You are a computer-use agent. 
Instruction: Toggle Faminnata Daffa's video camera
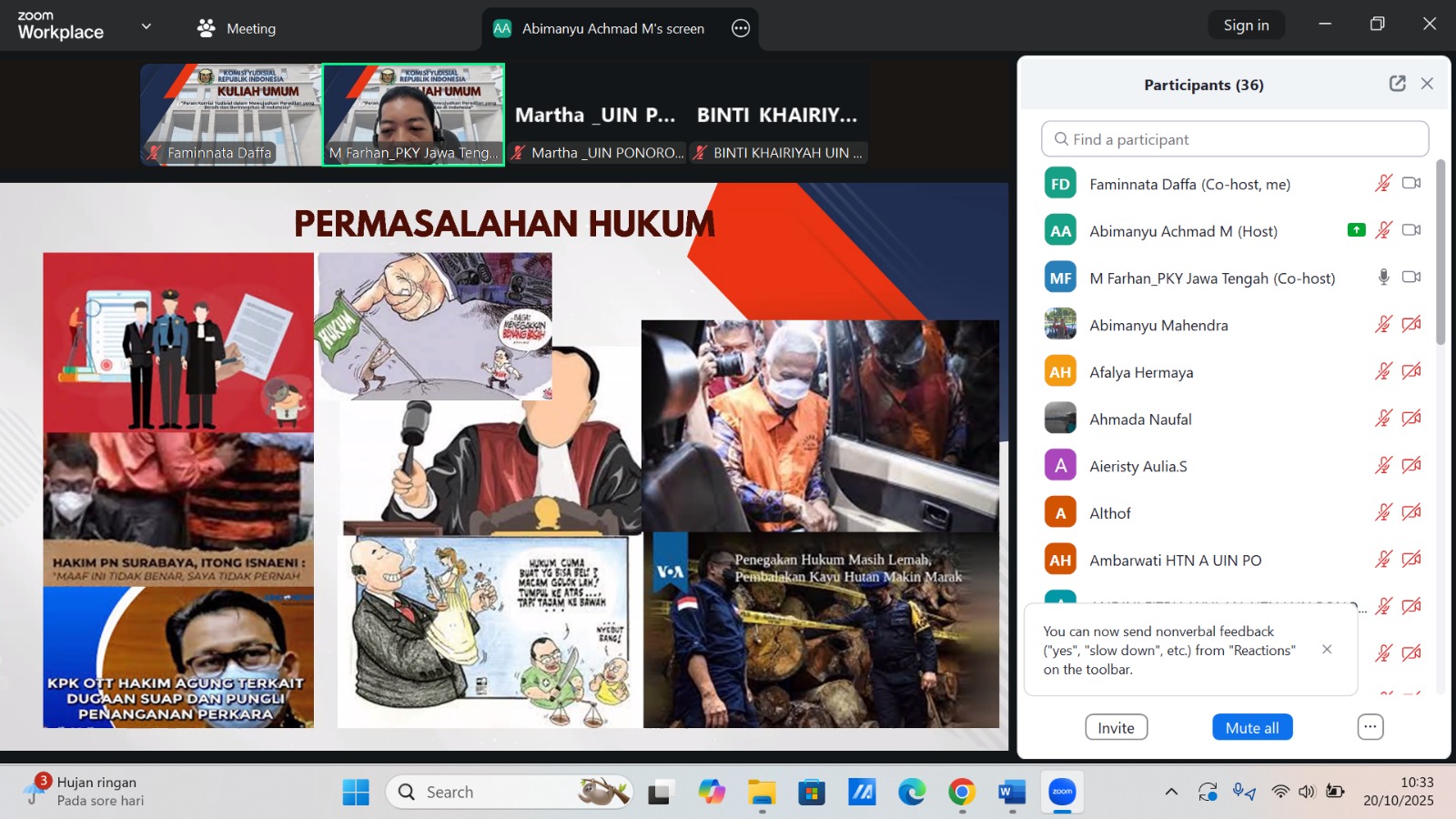1411,184
